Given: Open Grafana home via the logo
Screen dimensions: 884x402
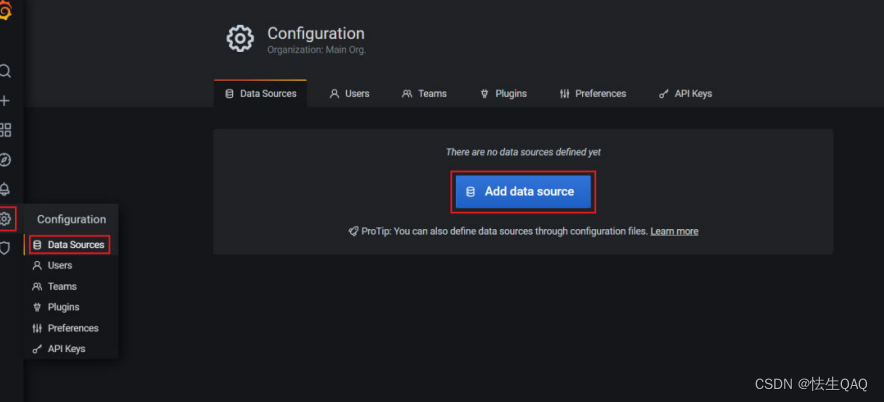Looking at the screenshot, I should [5, 11].
